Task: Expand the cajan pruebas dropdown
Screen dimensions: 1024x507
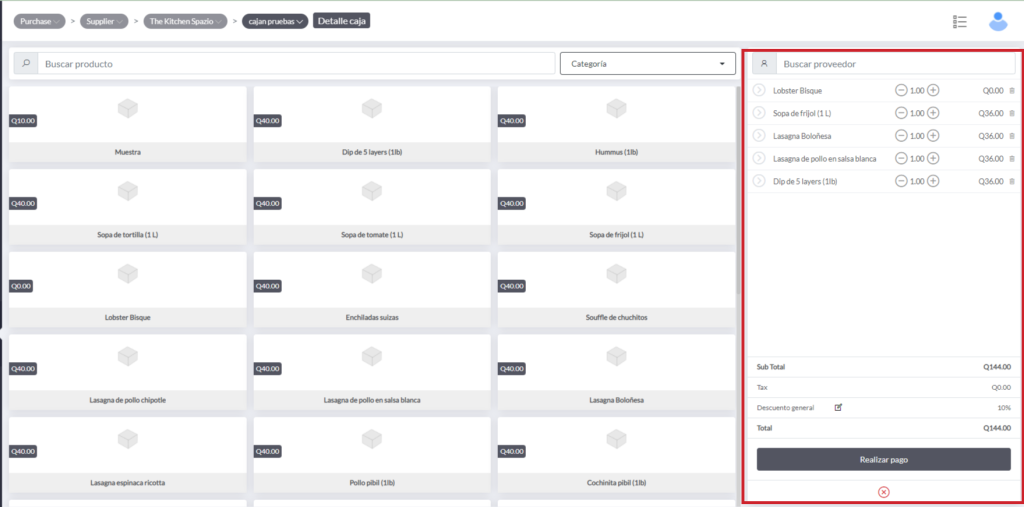Action: coord(274,21)
